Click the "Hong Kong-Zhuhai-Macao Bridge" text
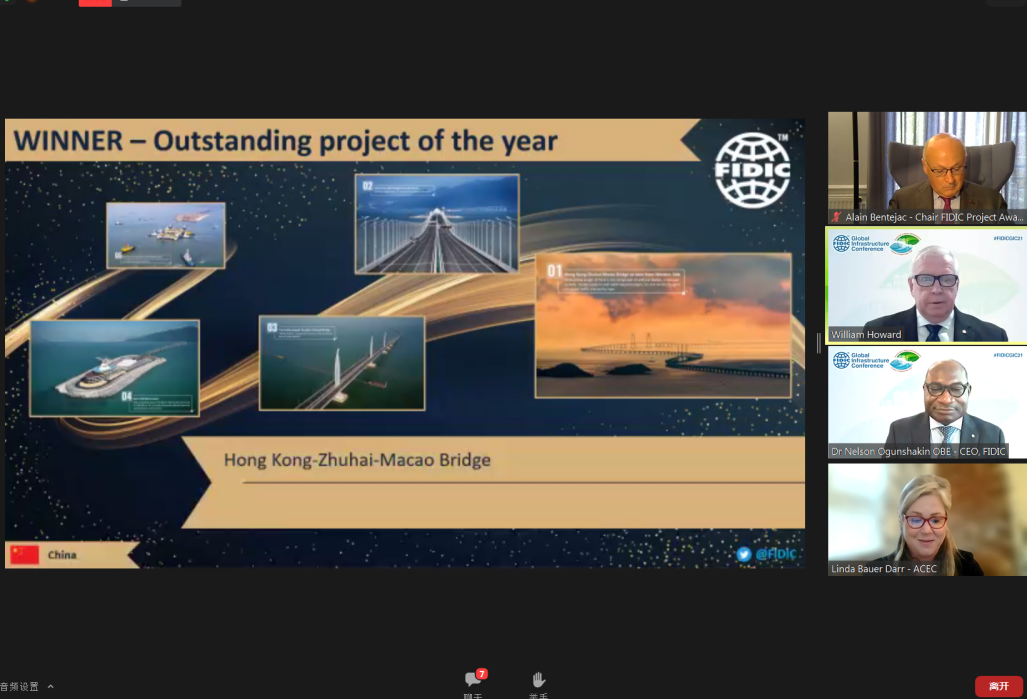 pyautogui.click(x=357, y=460)
